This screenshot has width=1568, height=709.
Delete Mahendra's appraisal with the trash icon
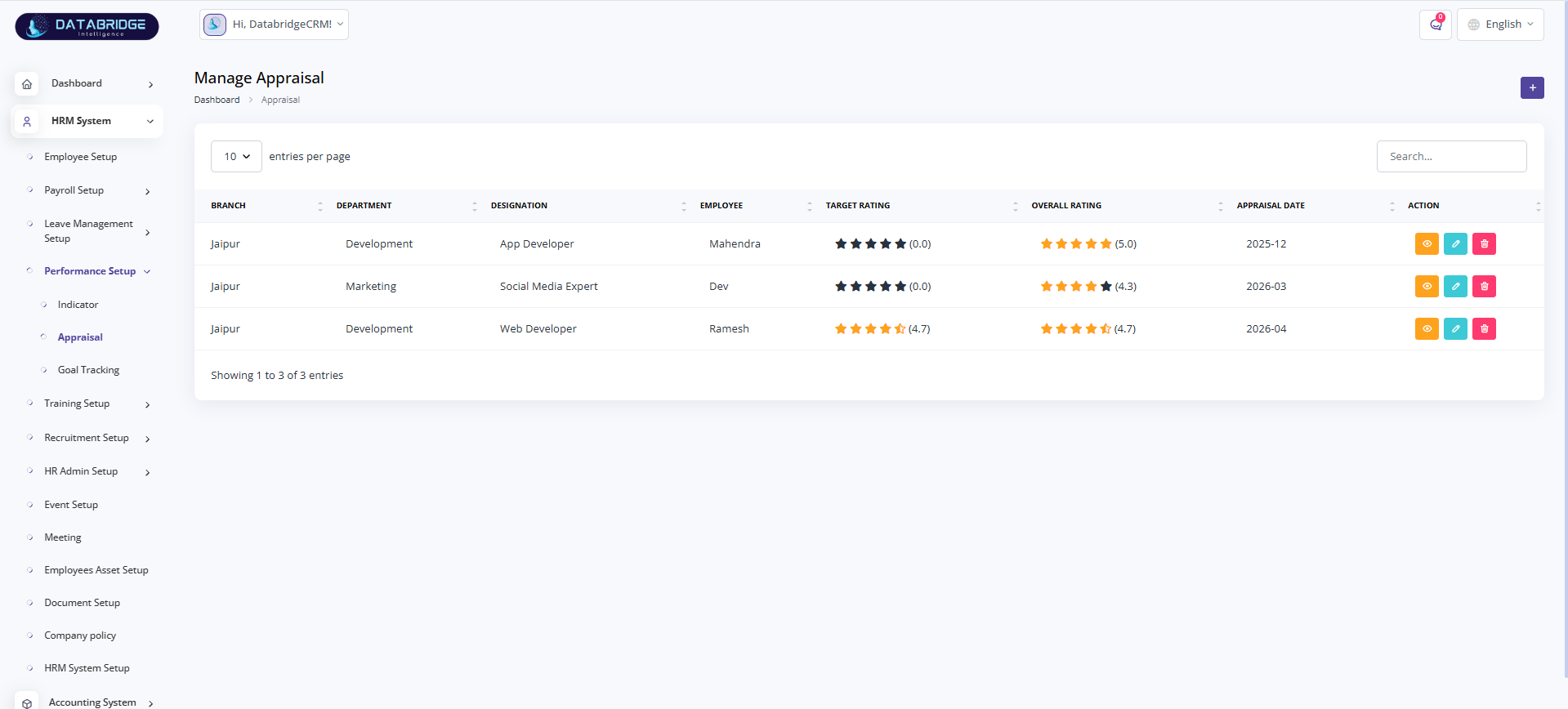pyautogui.click(x=1484, y=243)
